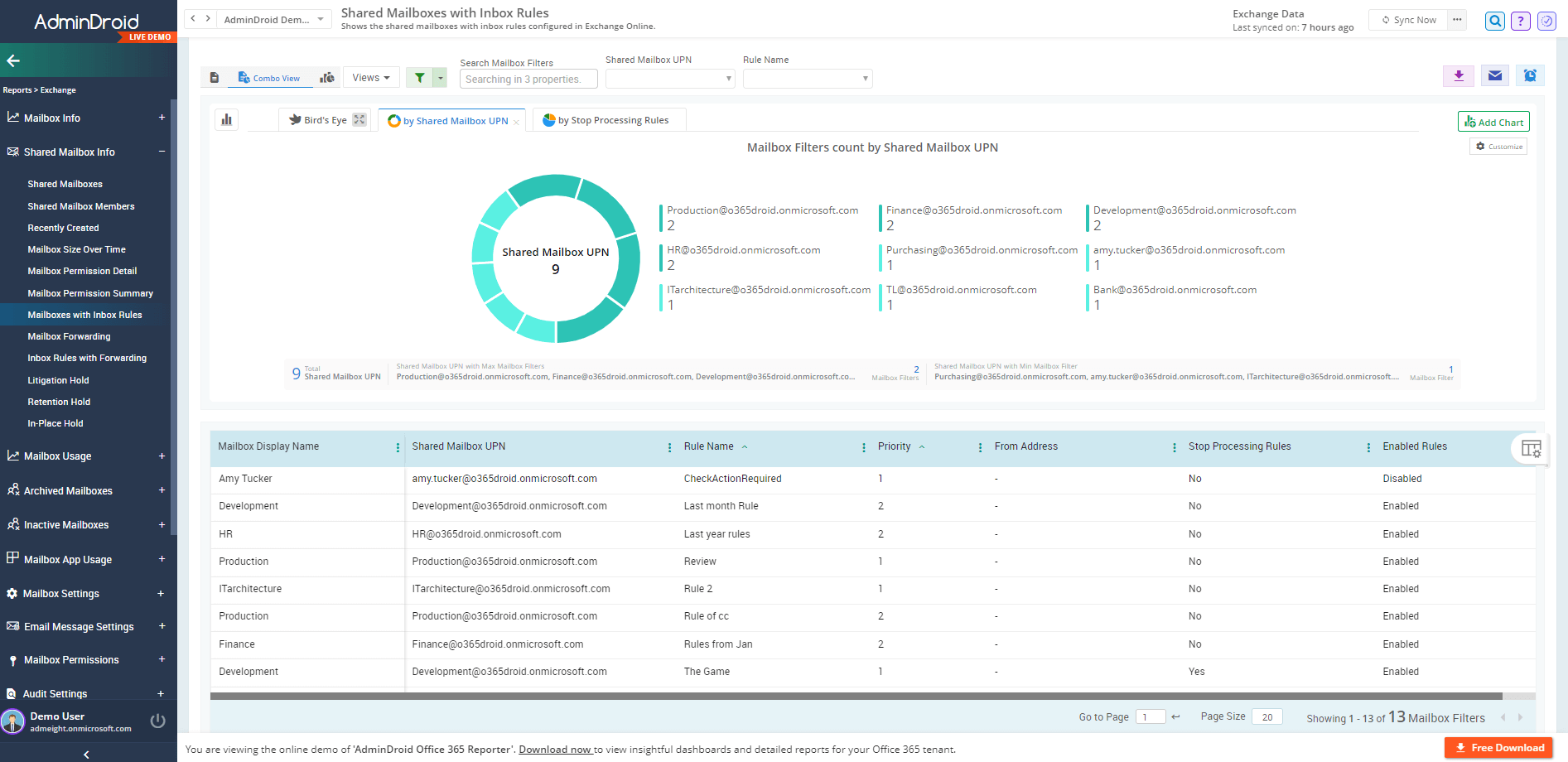The width and height of the screenshot is (1568, 762).
Task: Toggle Bird's Eye fullscreen expand icon
Action: [x=359, y=120]
